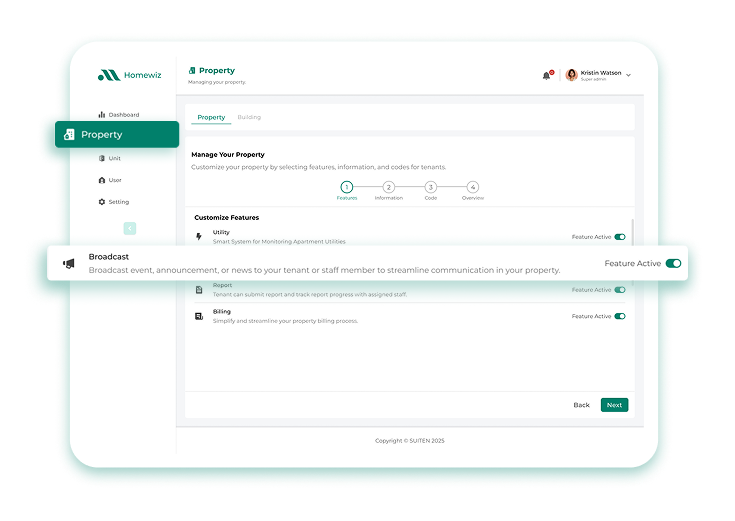Click the Dashboard bar chart icon
The height and width of the screenshot is (521, 735).
point(102,114)
